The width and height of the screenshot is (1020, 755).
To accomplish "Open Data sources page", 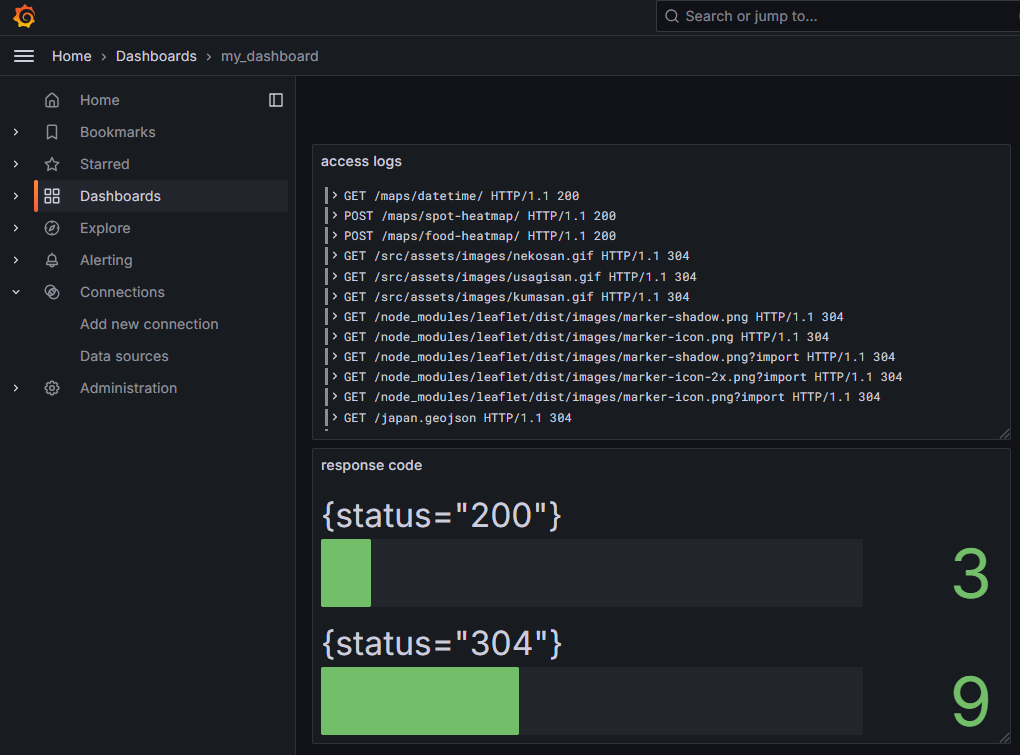I will pyautogui.click(x=124, y=356).
